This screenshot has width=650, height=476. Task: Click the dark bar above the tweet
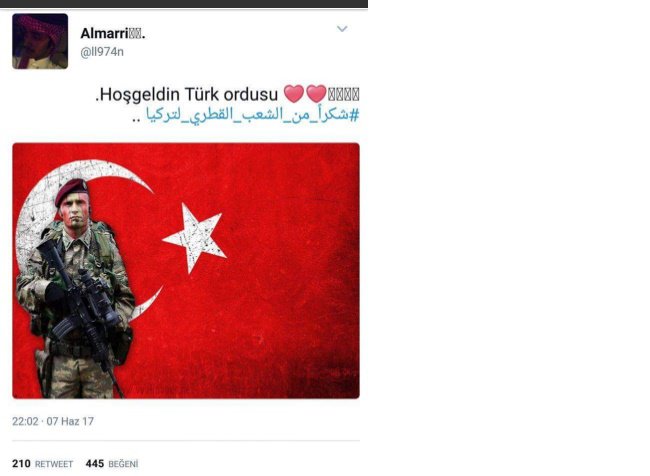pos(184,4)
